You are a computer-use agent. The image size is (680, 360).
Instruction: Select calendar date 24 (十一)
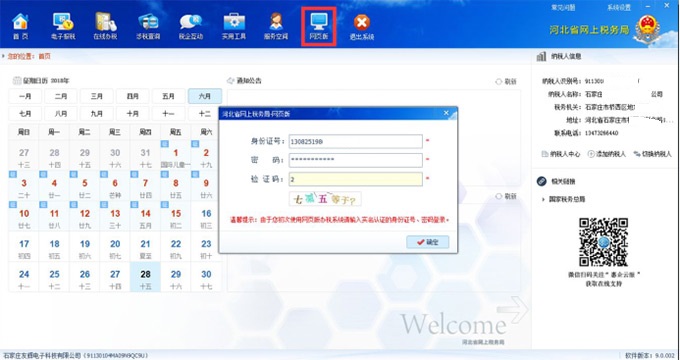tap(24, 277)
